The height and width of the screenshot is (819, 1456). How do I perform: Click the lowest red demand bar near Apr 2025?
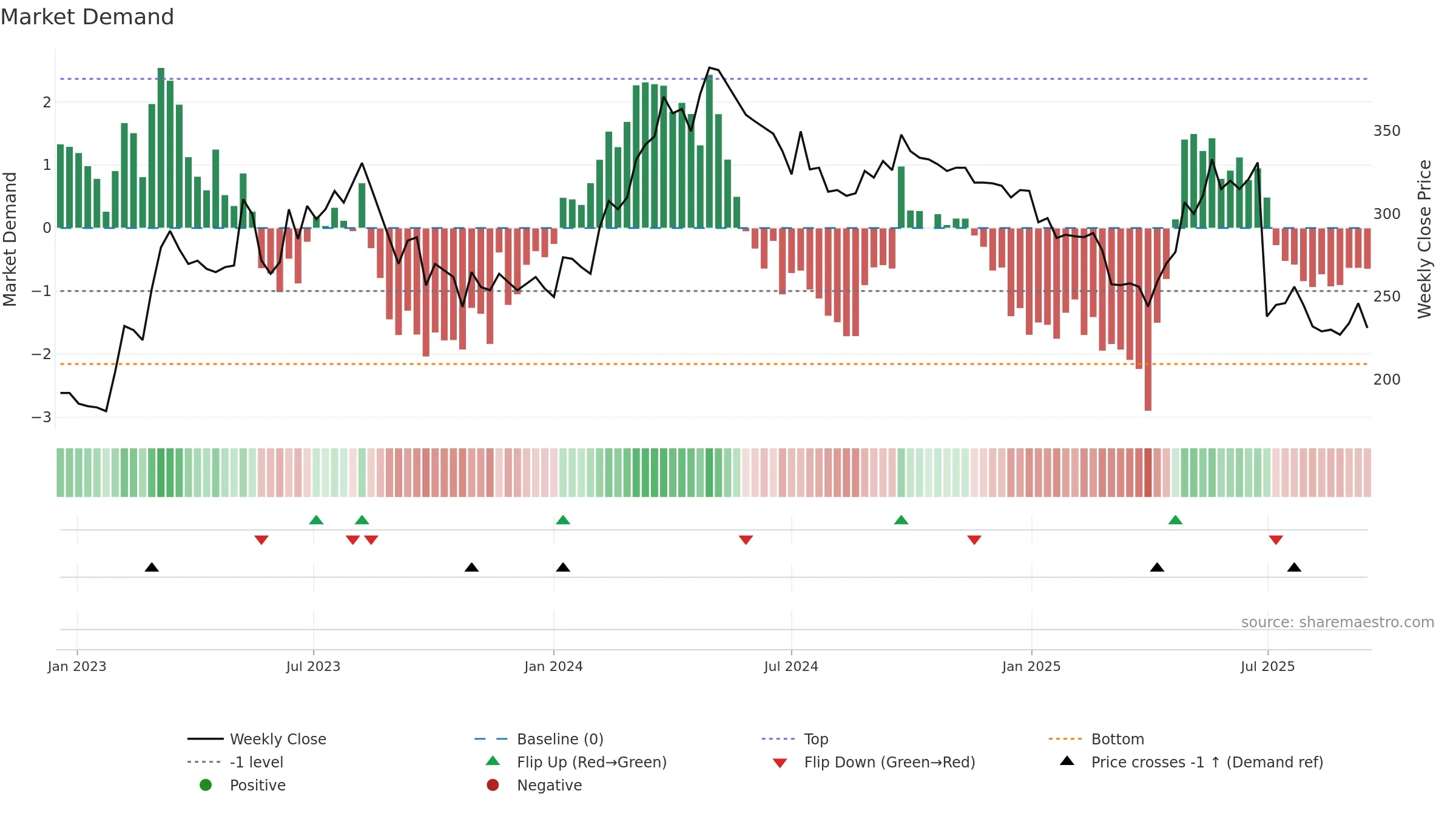pyautogui.click(x=1148, y=319)
